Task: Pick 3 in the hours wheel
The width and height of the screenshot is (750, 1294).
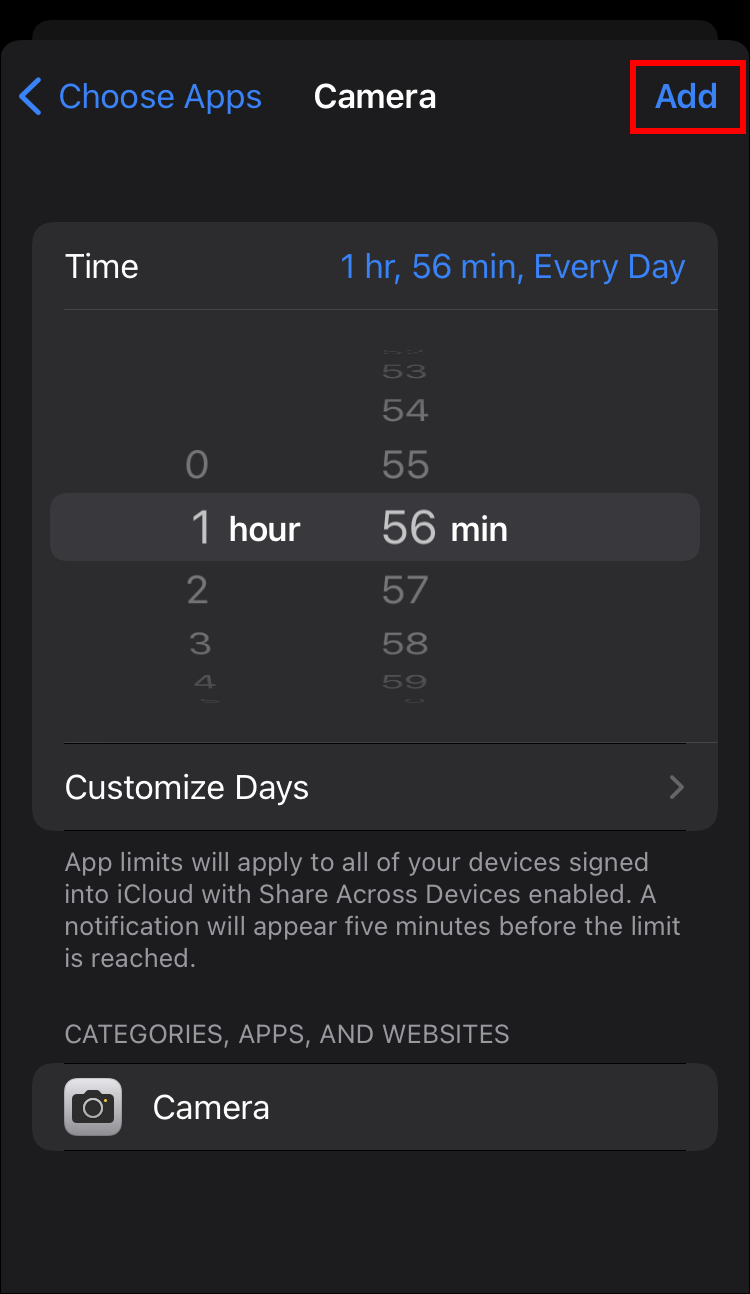Action: (200, 643)
